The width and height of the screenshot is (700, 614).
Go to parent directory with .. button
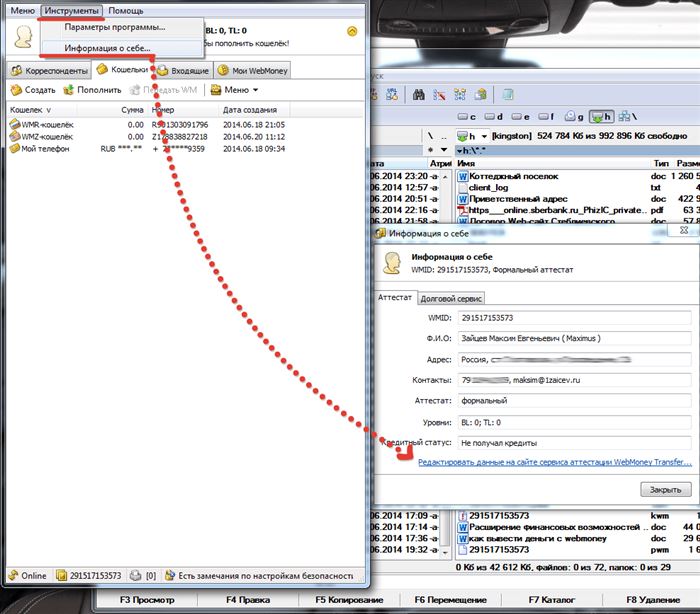[x=444, y=136]
